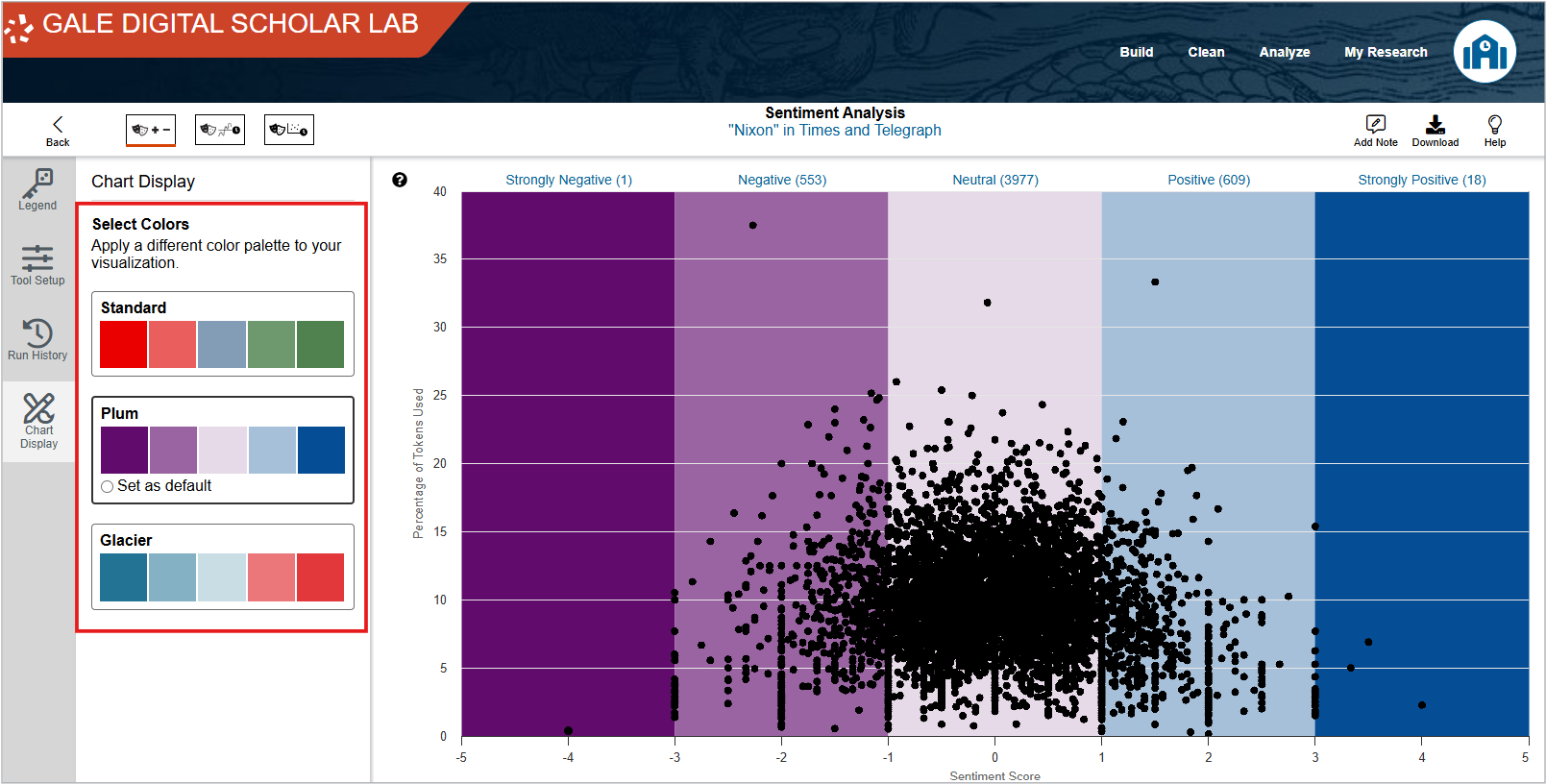Click the Add Note icon

pyautogui.click(x=1376, y=131)
